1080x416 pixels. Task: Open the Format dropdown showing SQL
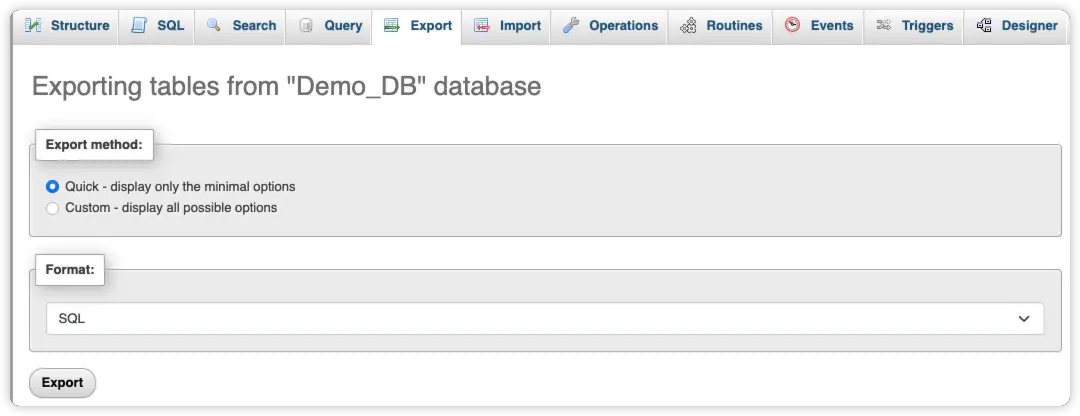tap(545, 318)
